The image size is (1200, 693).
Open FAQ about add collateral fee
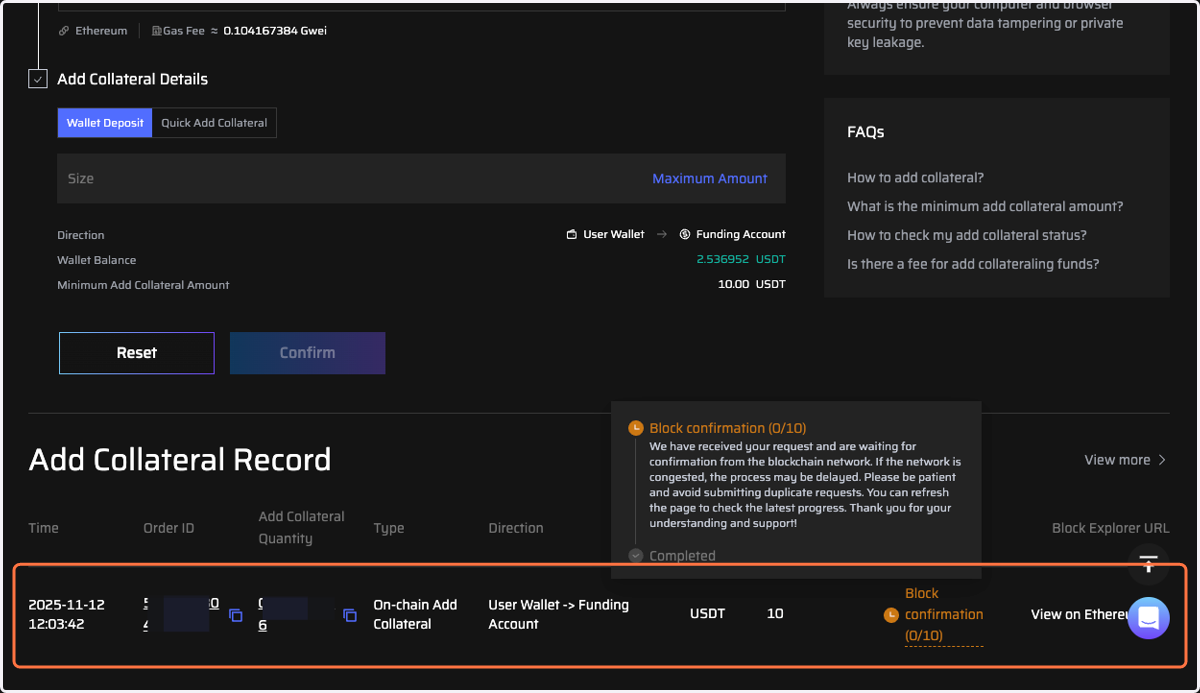[x=973, y=265]
